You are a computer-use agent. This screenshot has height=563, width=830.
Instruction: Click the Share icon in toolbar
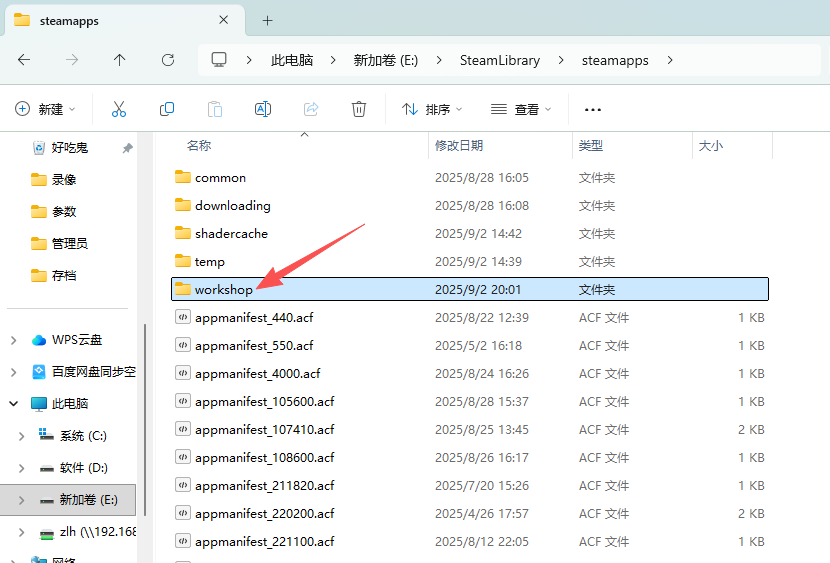(311, 109)
